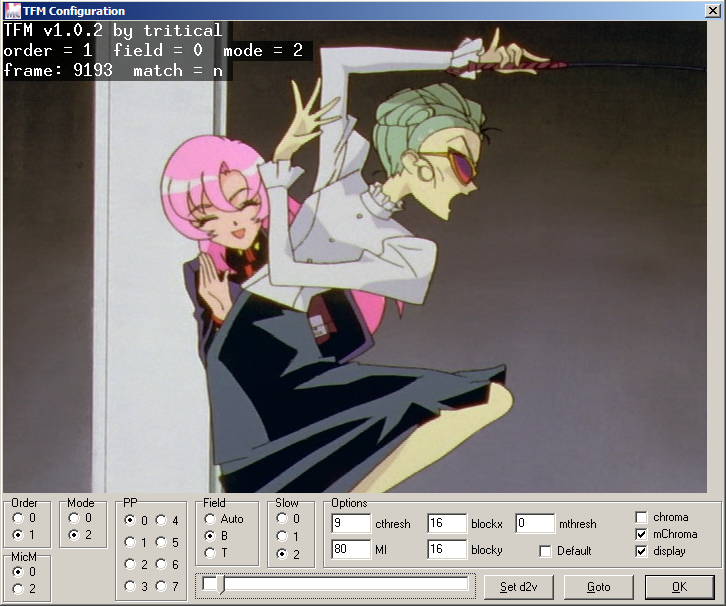Select Mode radio button 2
The image size is (726, 606).
coord(74,535)
